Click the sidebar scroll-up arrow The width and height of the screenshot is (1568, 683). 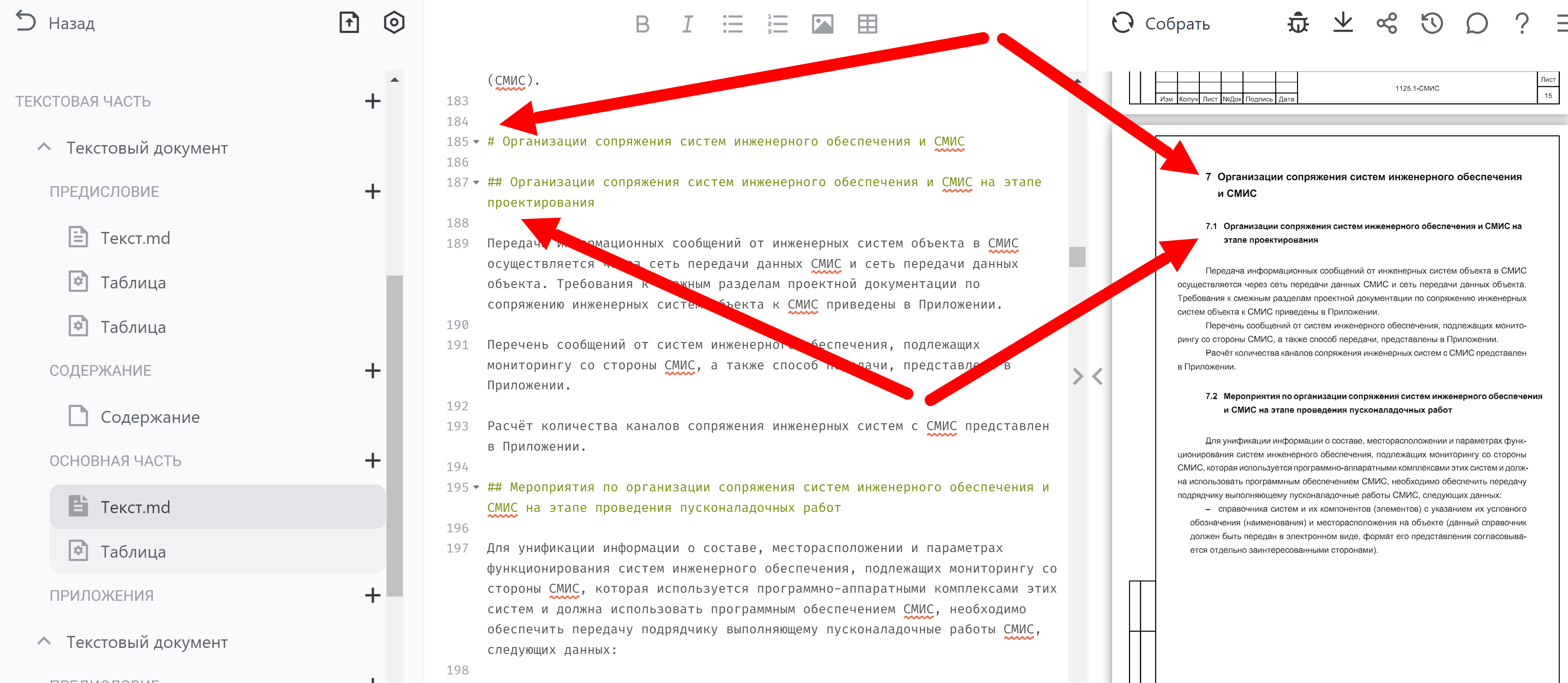click(394, 79)
